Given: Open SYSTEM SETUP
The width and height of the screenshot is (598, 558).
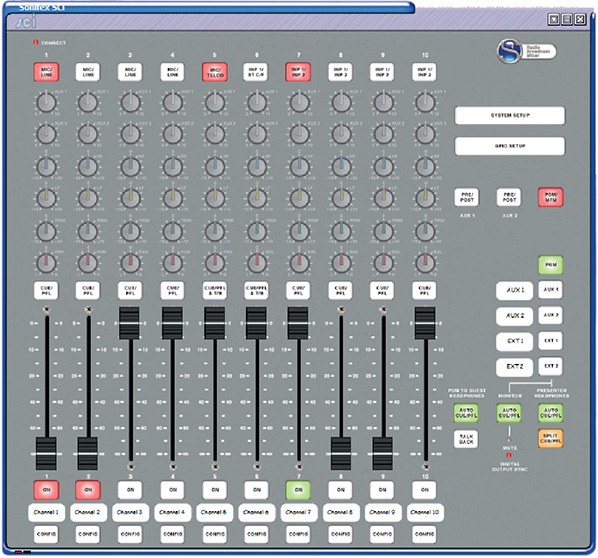Looking at the screenshot, I should click(x=510, y=115).
